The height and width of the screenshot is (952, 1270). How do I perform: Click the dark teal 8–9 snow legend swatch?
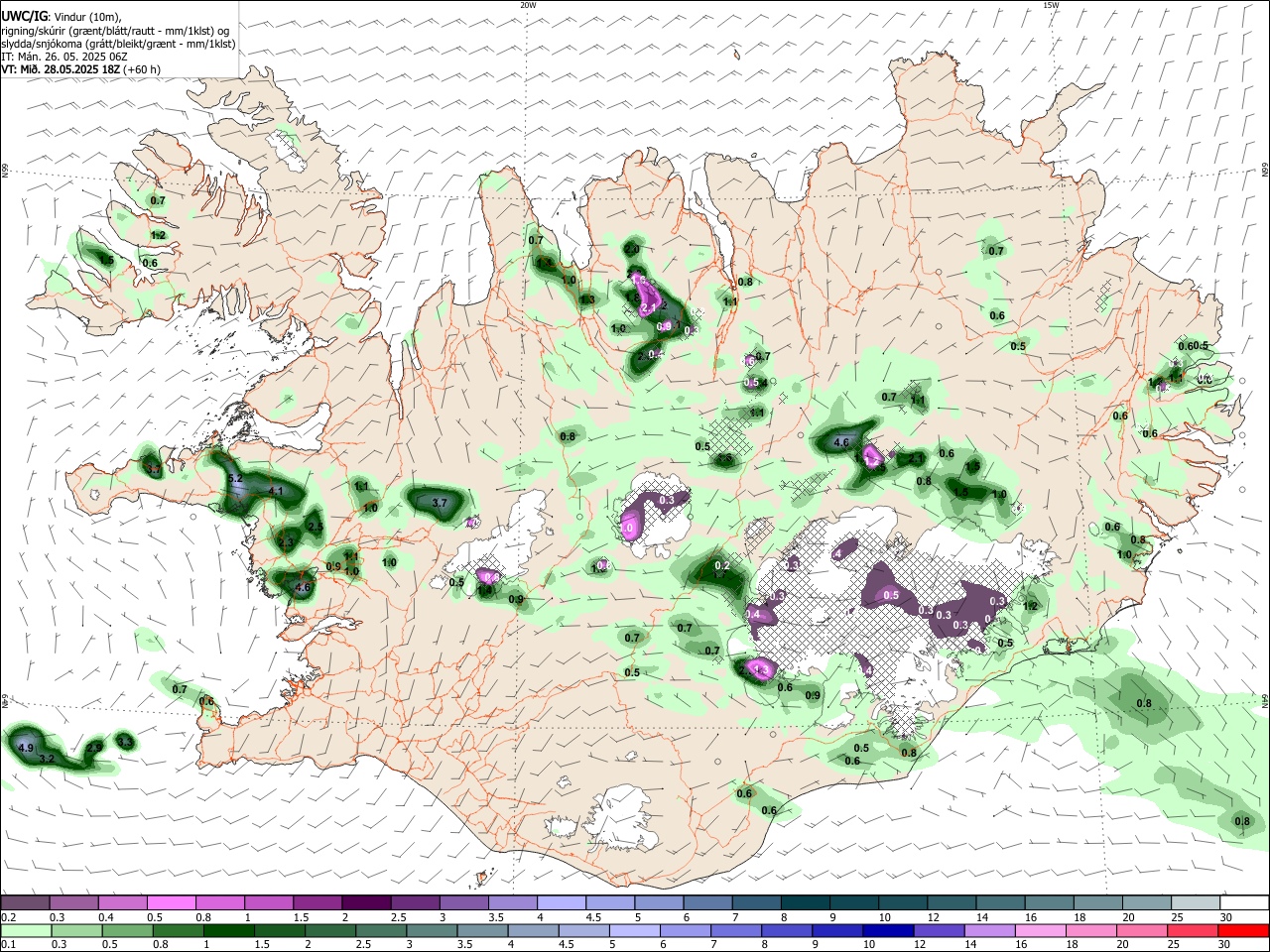pyautogui.click(x=805, y=902)
